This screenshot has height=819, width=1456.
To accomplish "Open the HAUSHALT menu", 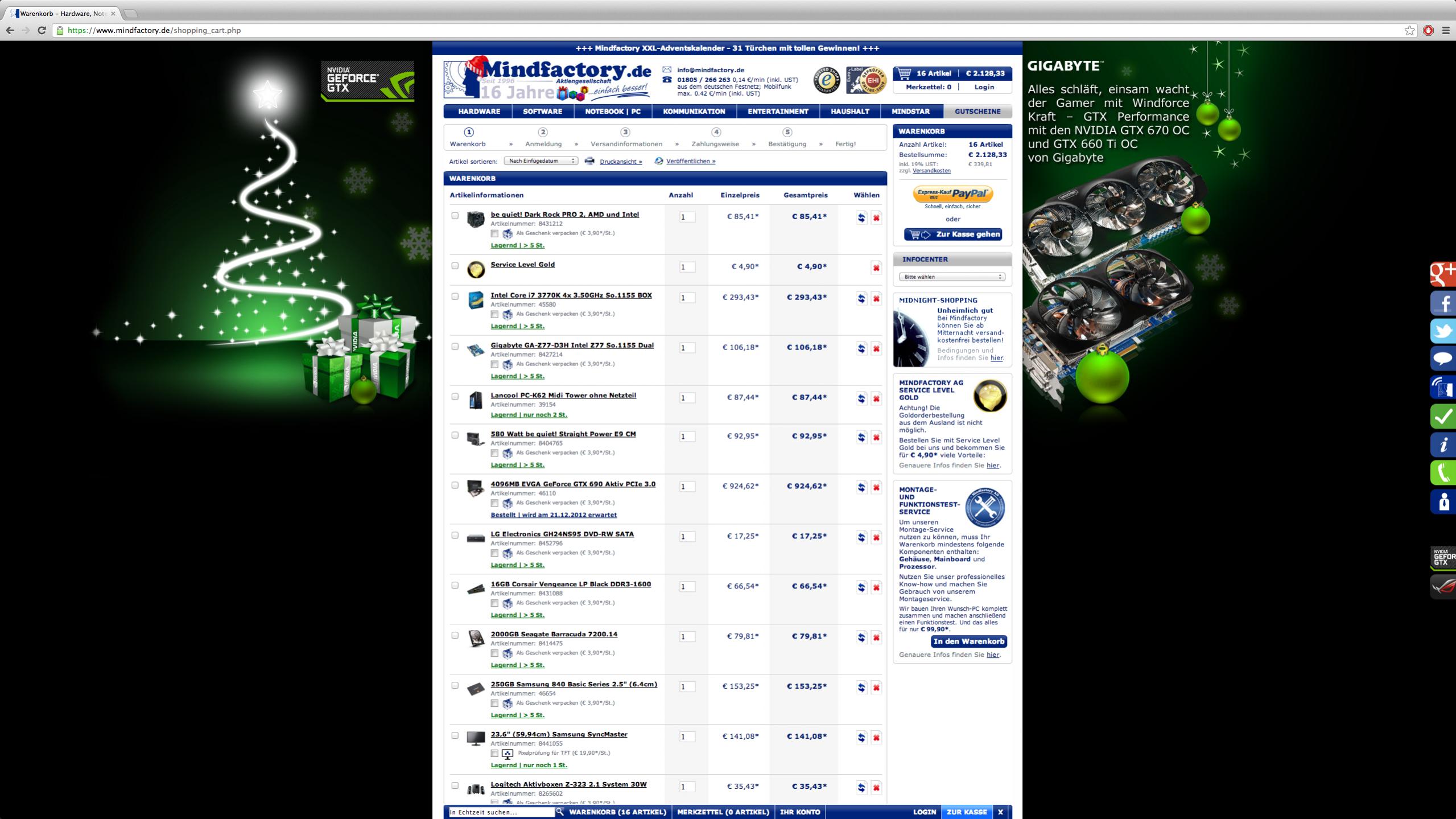I will pyautogui.click(x=850, y=112).
